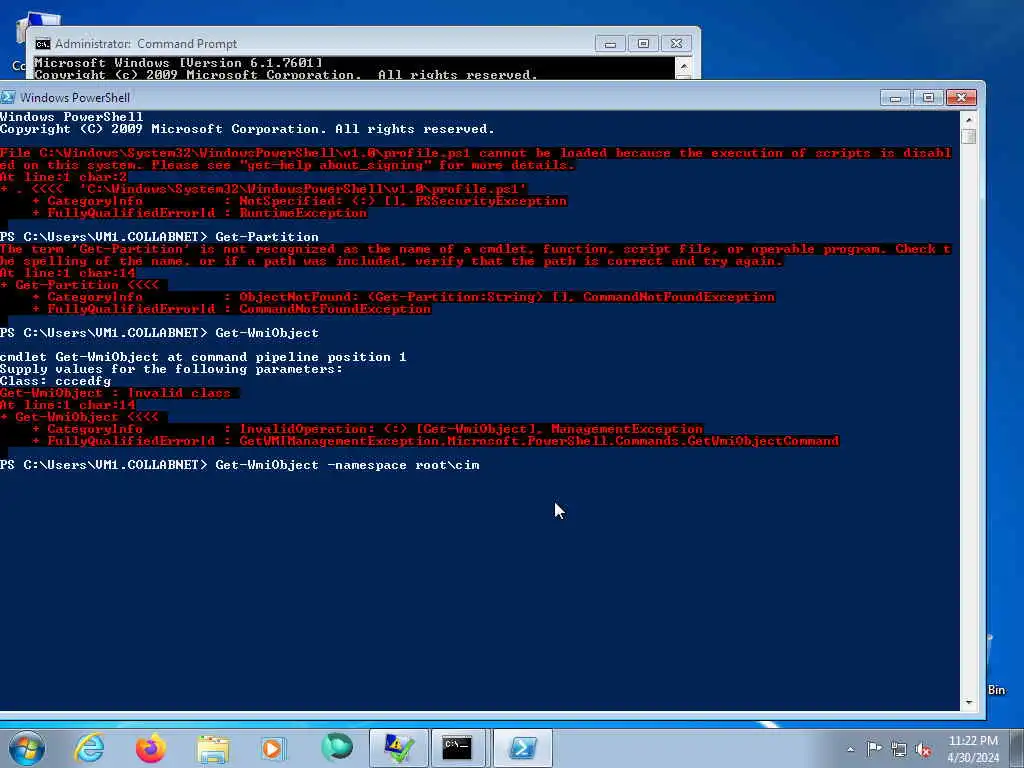Click the green round app icon in taskbar
1024x768 pixels.
(x=337, y=747)
